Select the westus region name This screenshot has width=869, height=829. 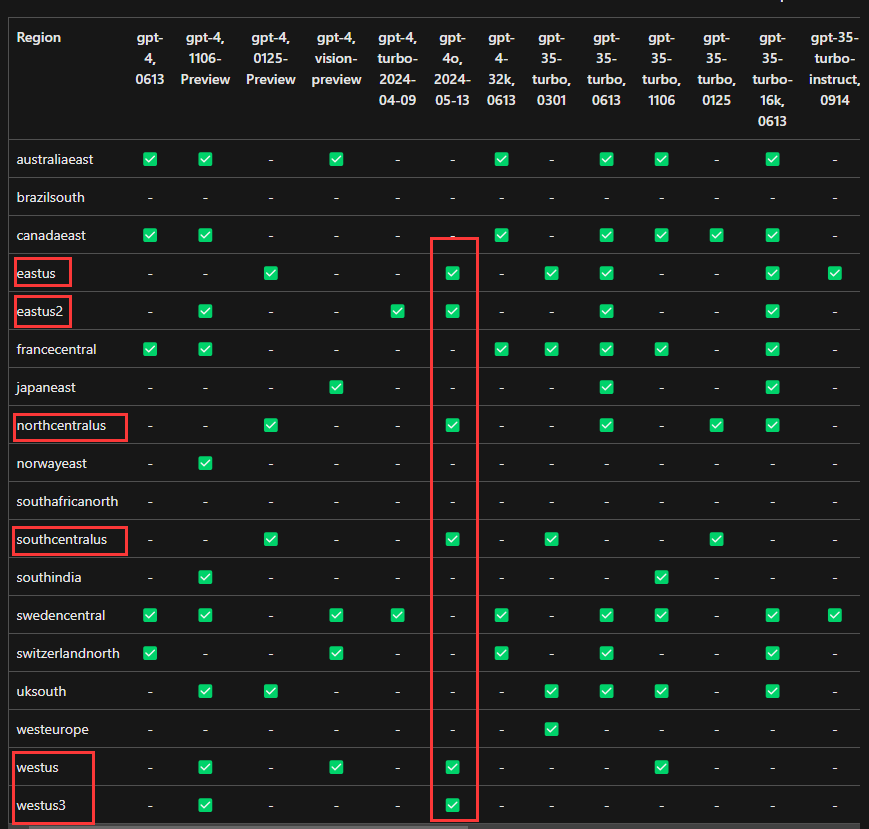[x=37, y=767]
